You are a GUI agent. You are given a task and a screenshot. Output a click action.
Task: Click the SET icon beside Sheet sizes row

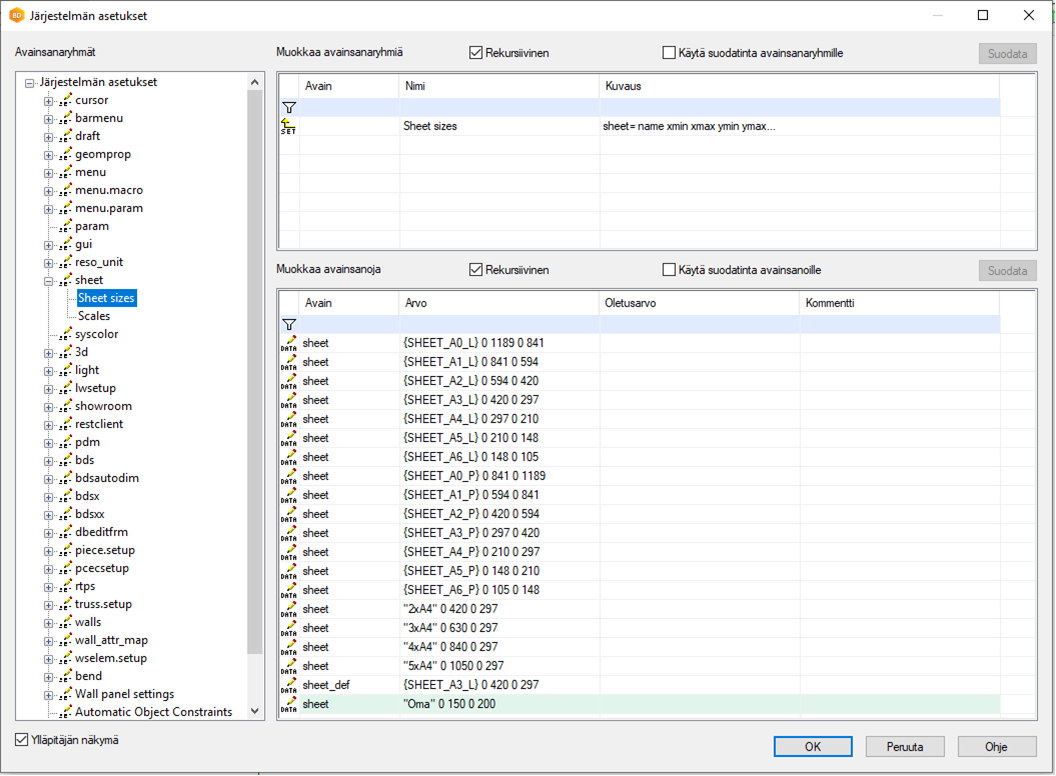click(288, 126)
